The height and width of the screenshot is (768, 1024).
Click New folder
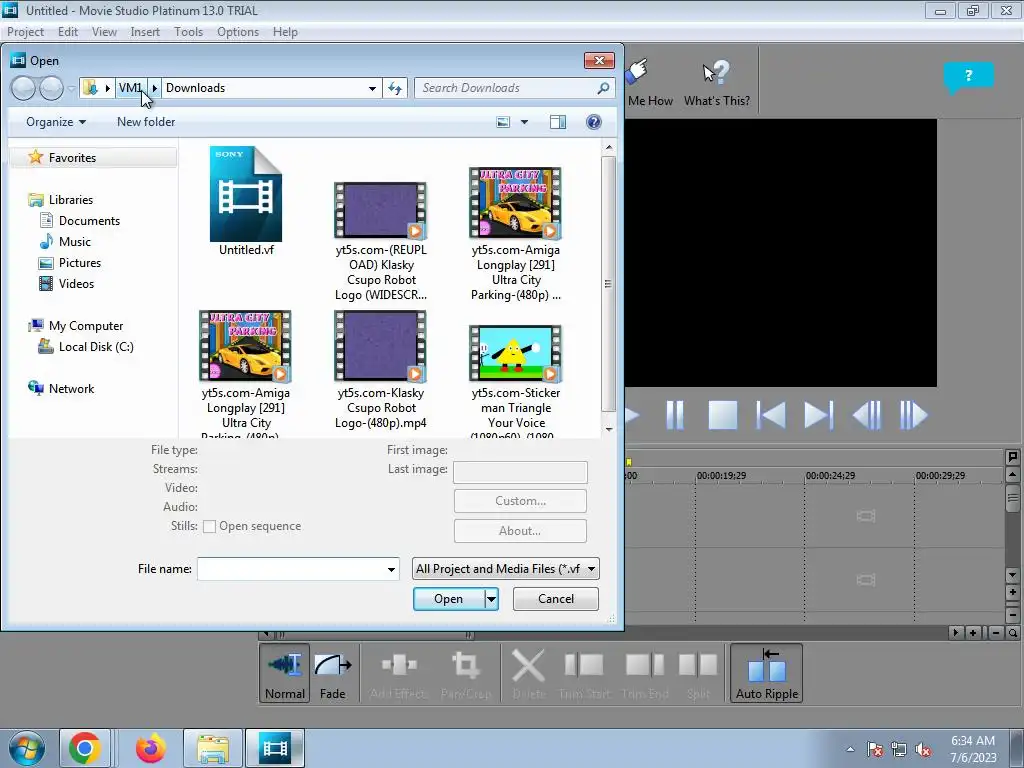pos(146,122)
